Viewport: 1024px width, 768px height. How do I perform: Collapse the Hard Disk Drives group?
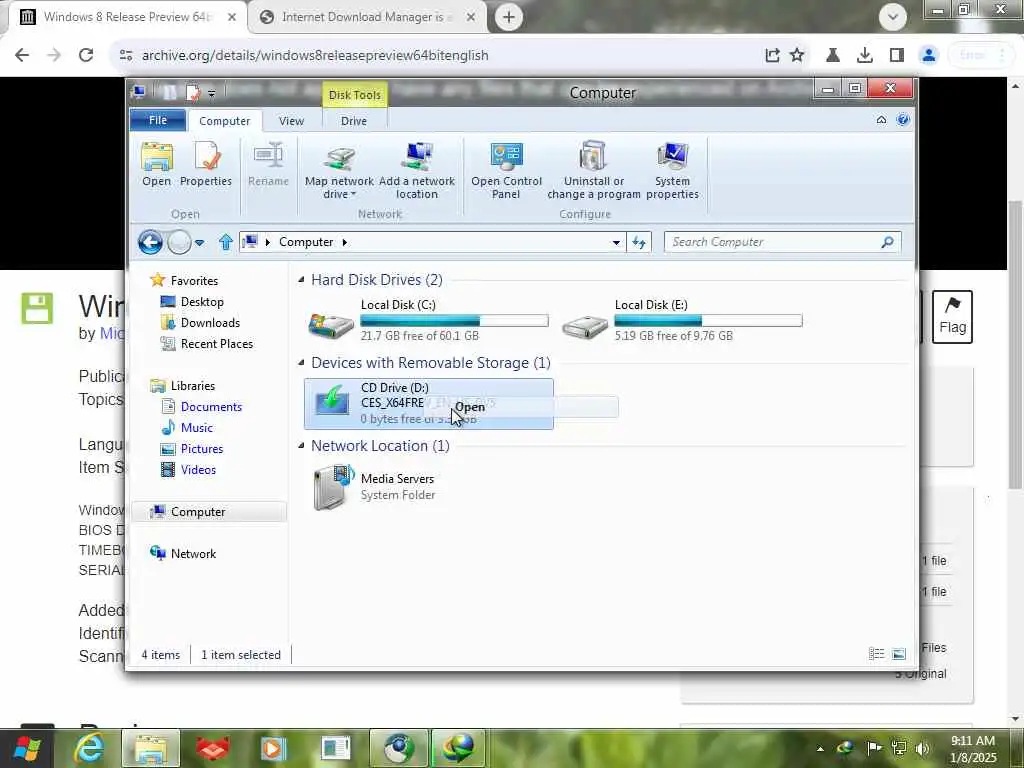tap(301, 280)
